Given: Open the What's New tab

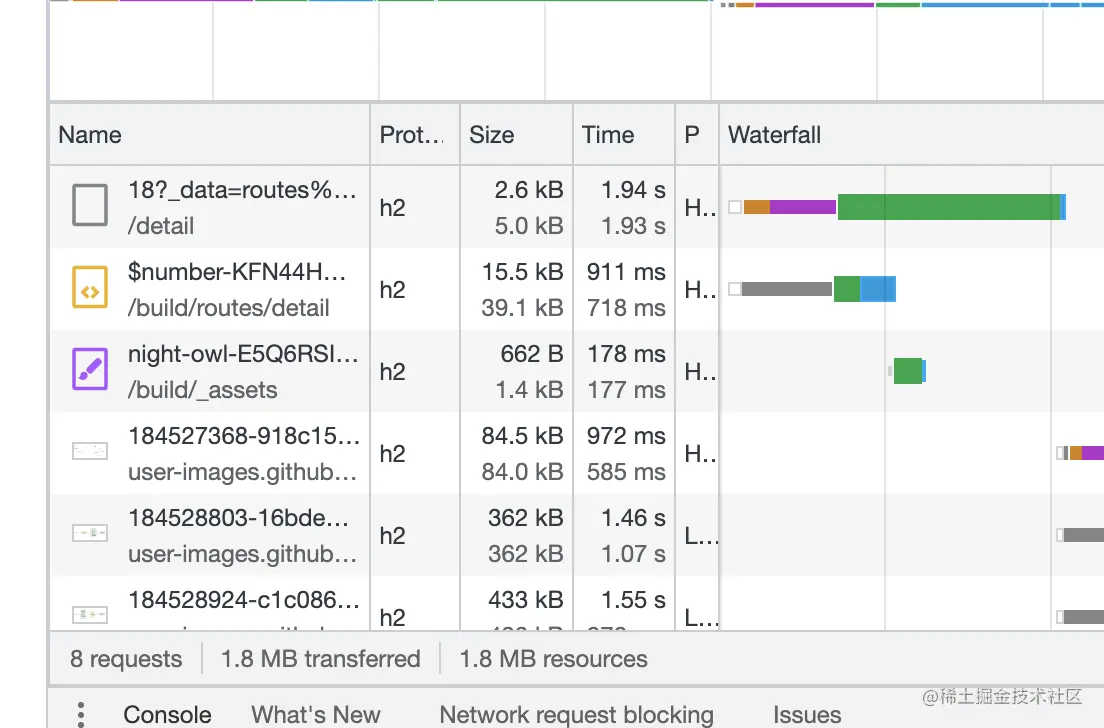Looking at the screenshot, I should 316,714.
